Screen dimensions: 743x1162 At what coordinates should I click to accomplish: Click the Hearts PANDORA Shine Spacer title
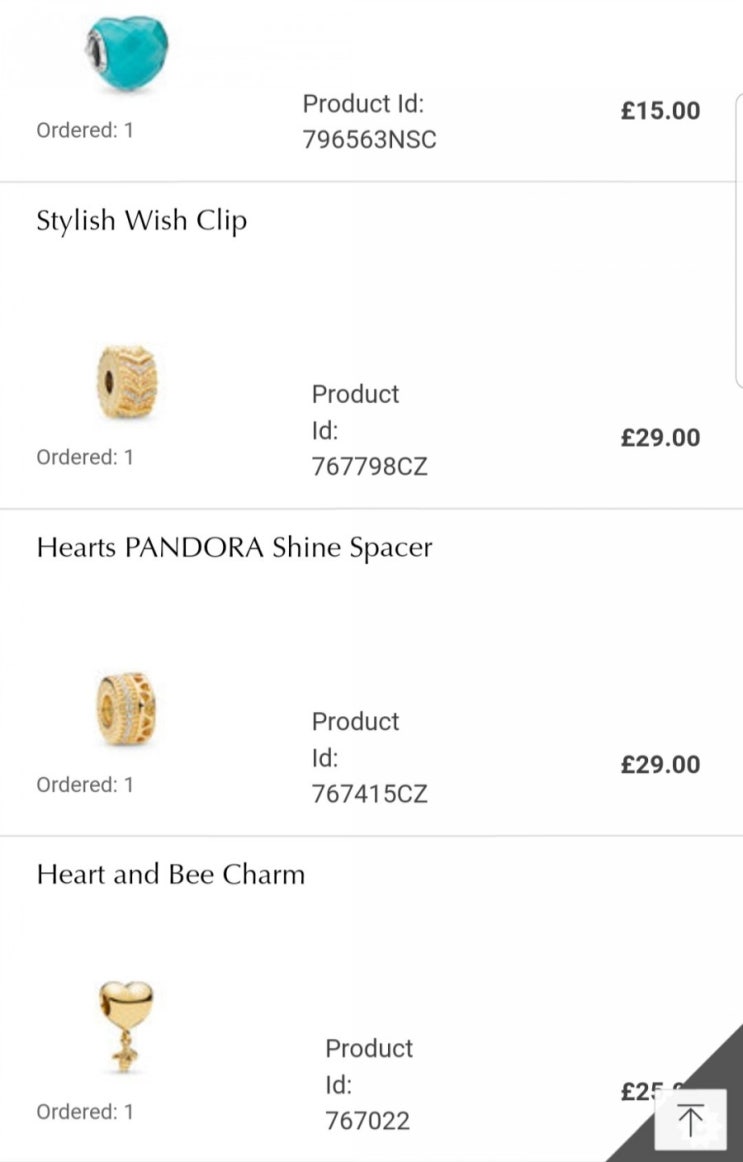pos(234,548)
